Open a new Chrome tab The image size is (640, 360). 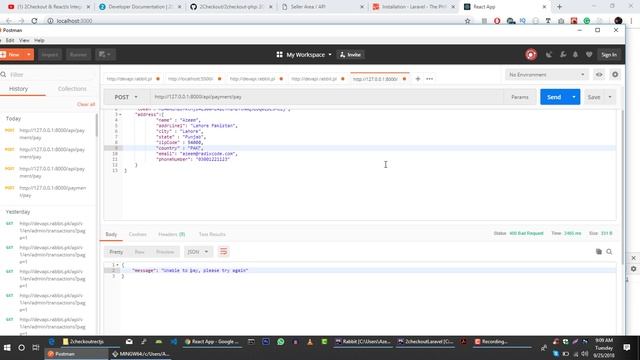[x=560, y=7]
